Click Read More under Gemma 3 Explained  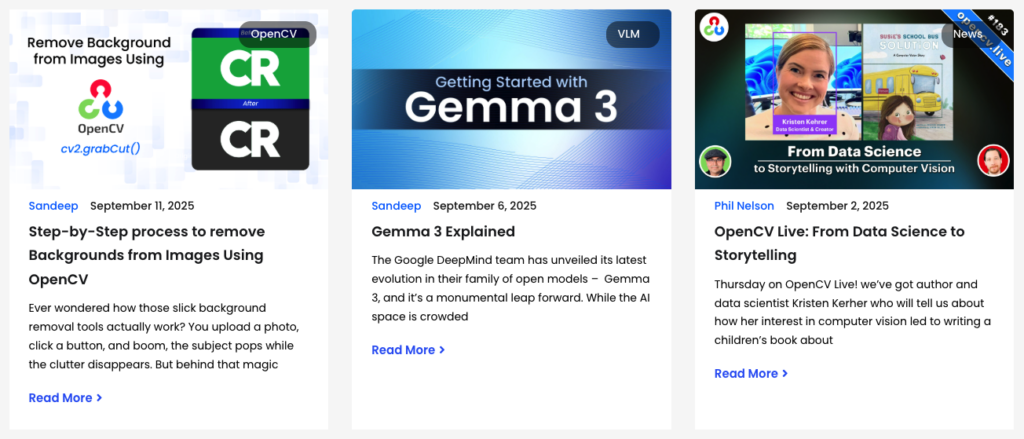click(408, 350)
